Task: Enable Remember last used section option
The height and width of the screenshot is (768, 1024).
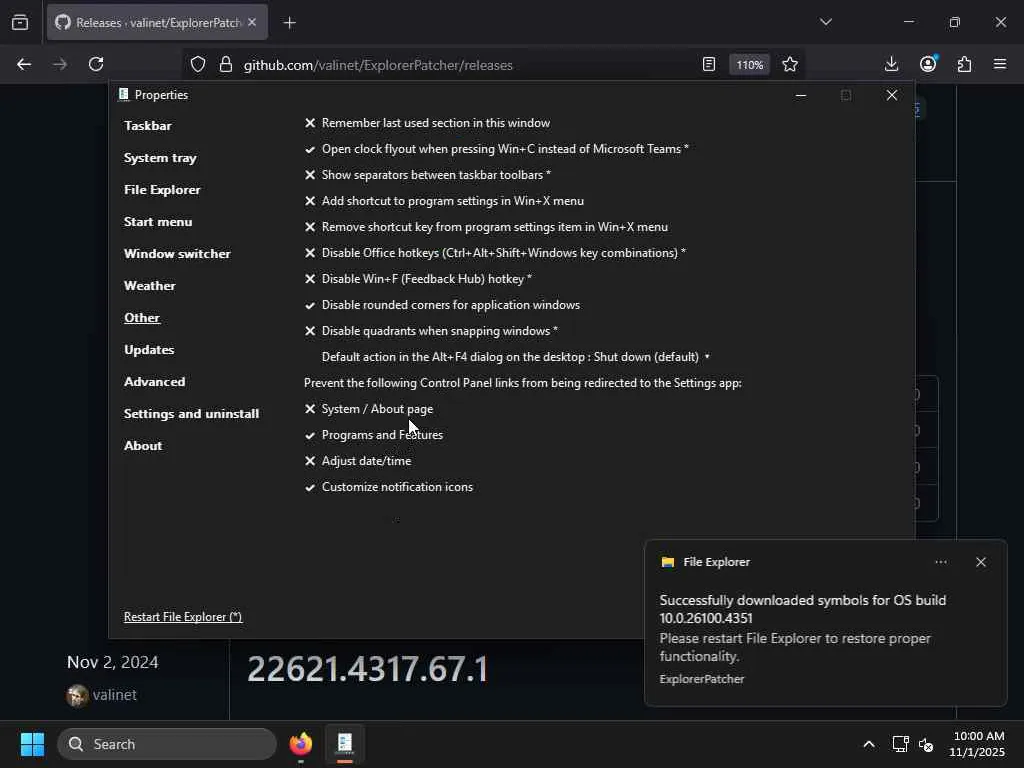Action: [x=427, y=123]
